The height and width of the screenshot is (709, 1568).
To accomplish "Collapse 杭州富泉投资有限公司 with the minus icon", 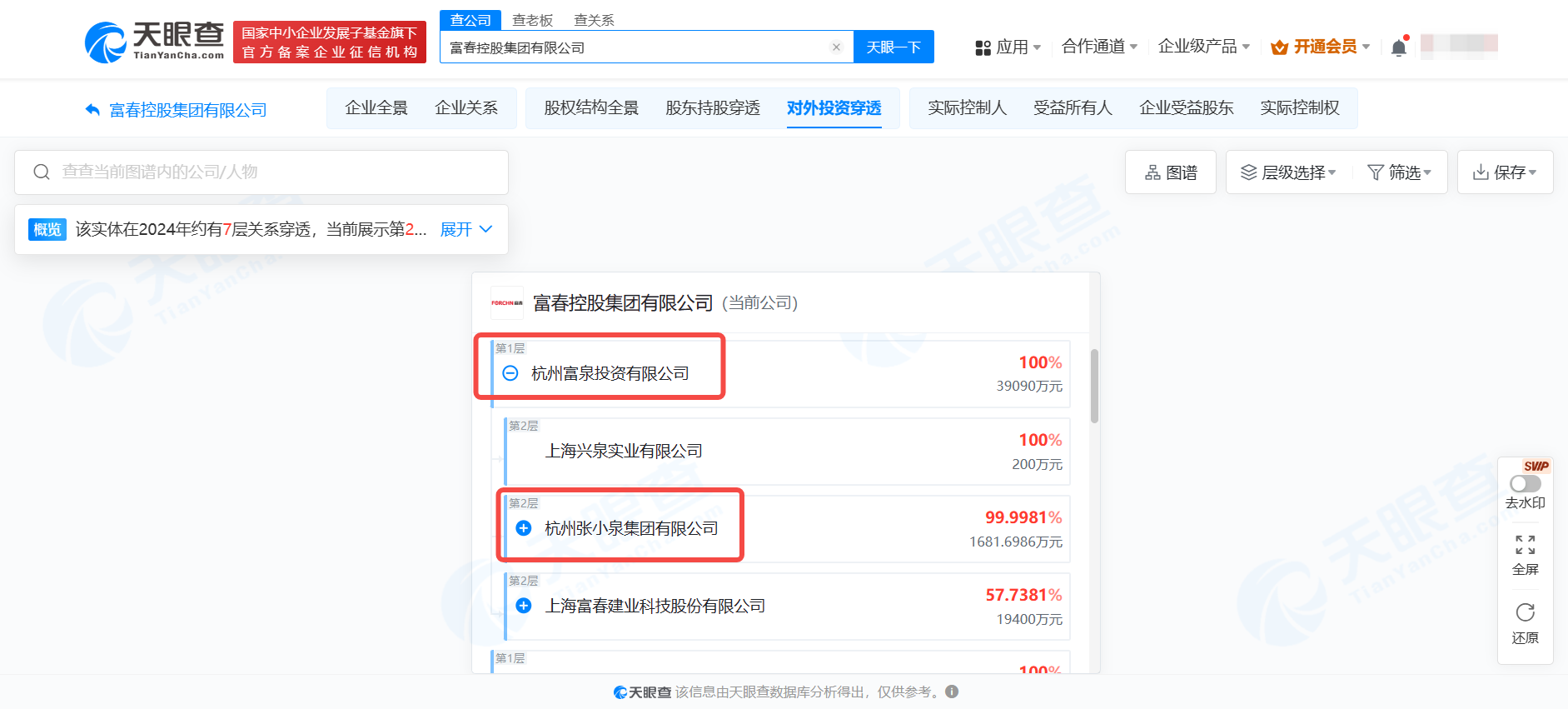I will 510,373.
